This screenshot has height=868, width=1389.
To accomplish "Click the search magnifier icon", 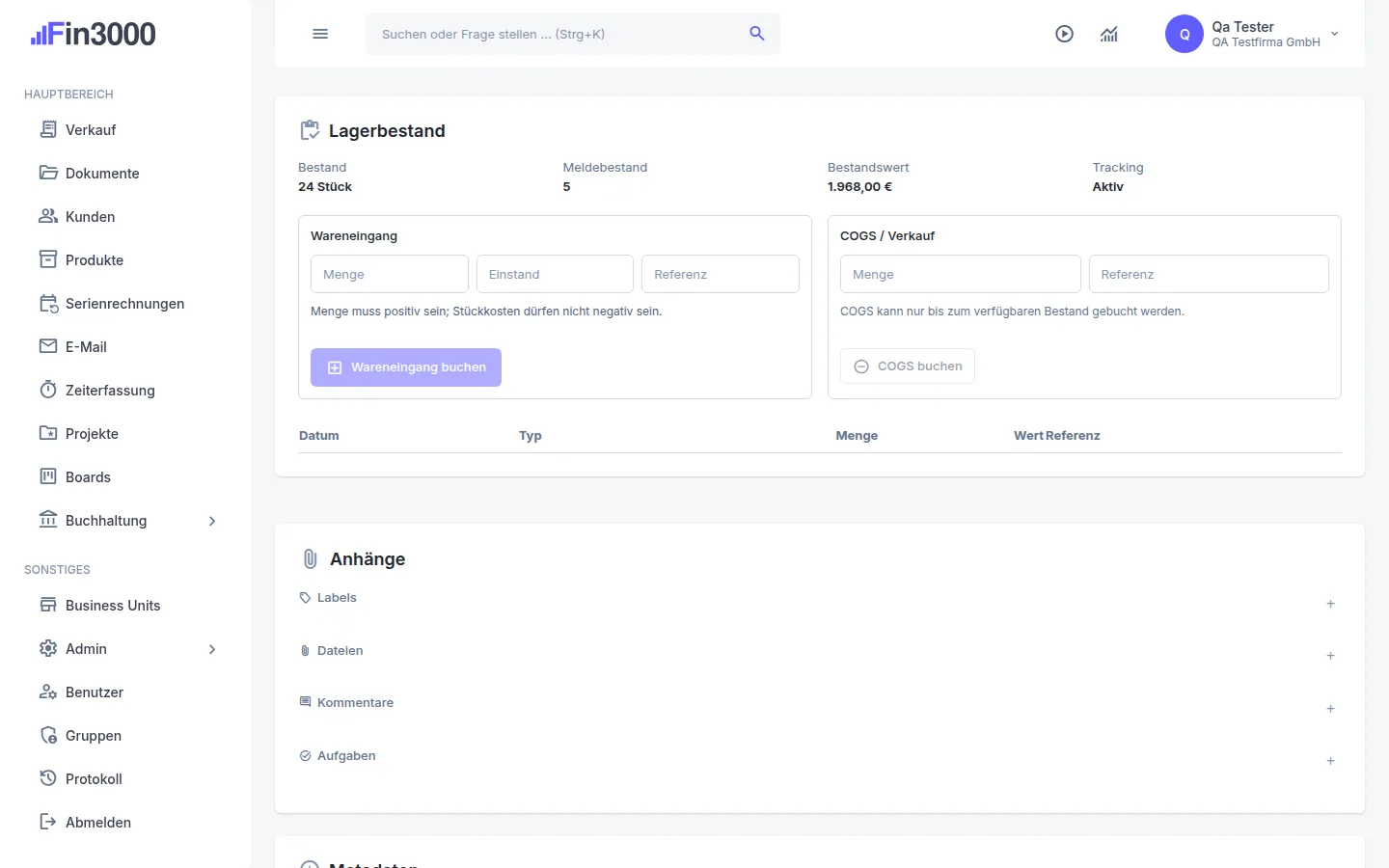I will coord(757,34).
